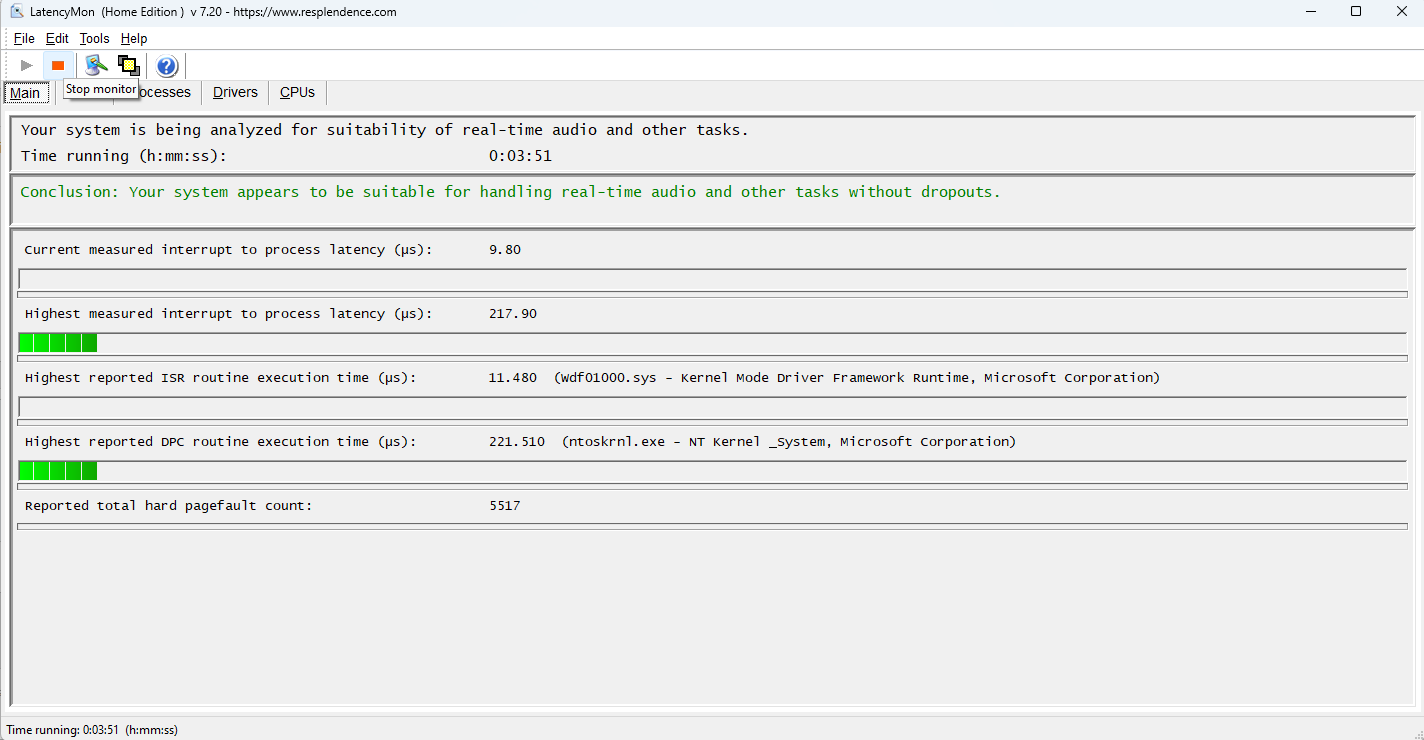This screenshot has height=740, width=1424.
Task: Click the ntoskrnl.exe DPC driver text
Action: point(789,442)
